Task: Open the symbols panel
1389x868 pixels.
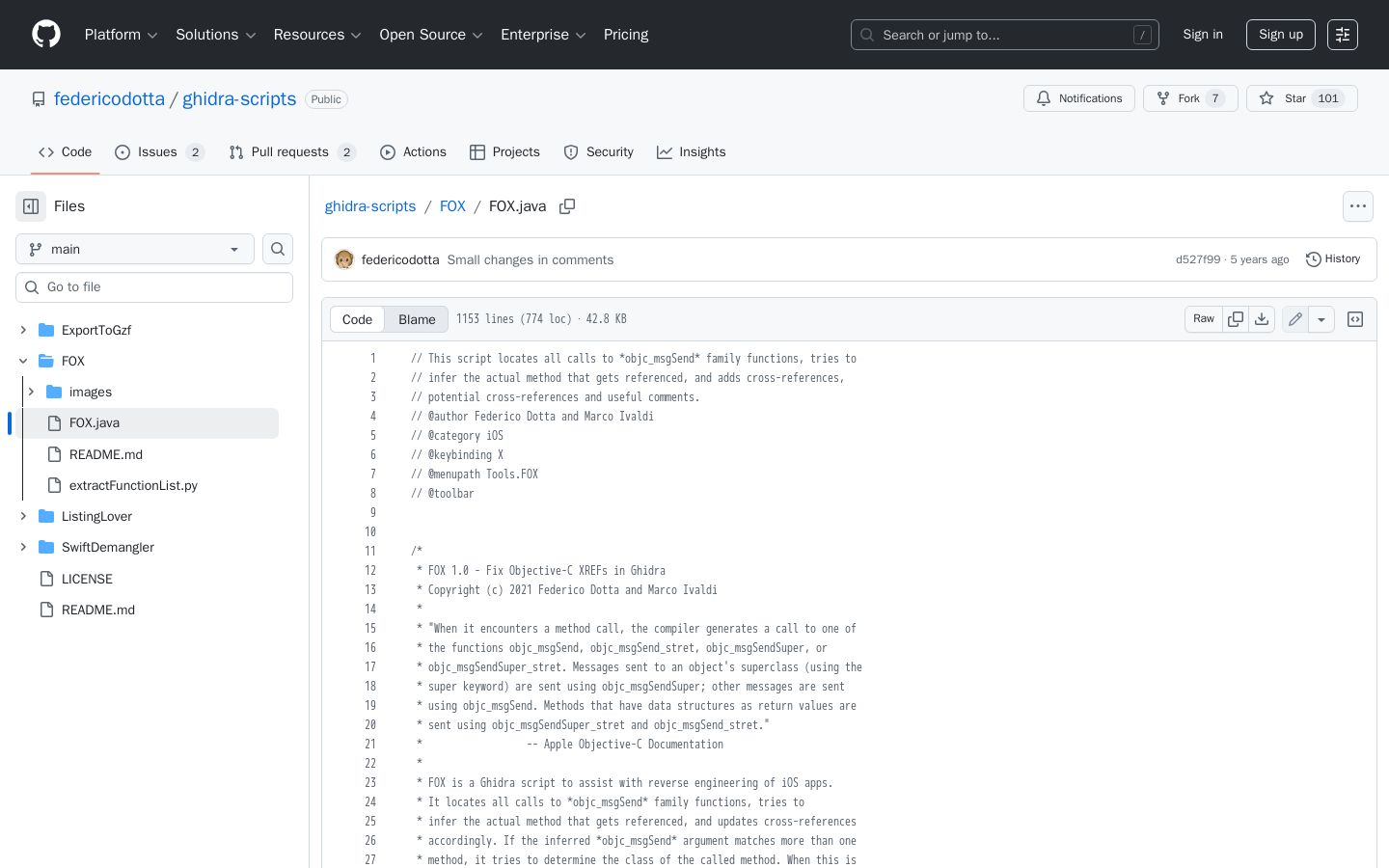Action: 1355,319
